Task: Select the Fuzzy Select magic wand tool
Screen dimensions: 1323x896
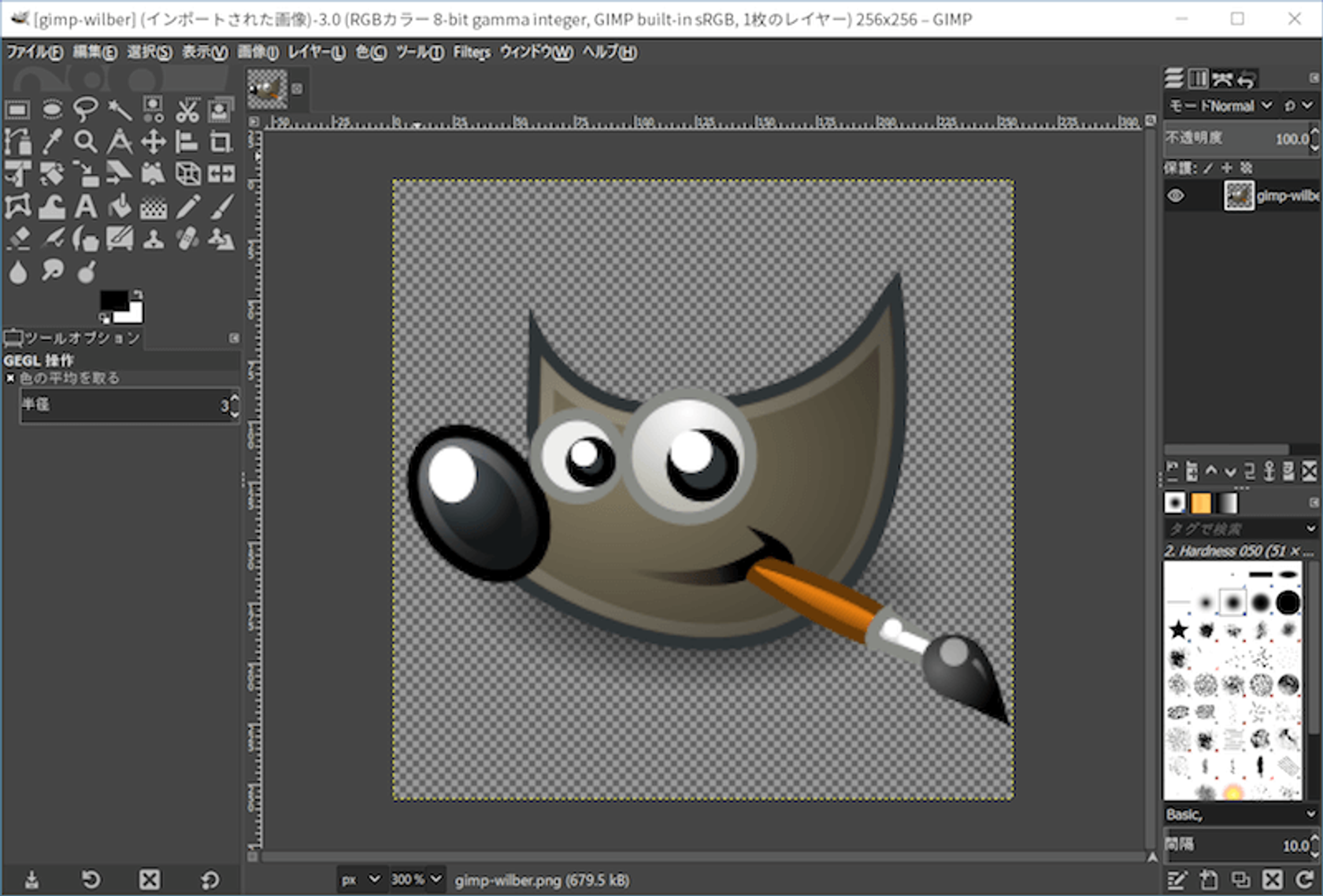Action: point(120,109)
